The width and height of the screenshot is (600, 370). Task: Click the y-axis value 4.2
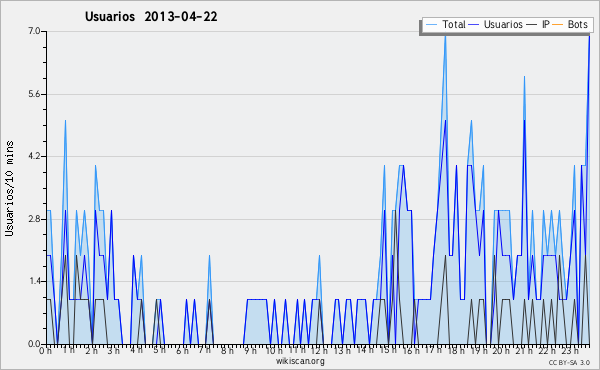34,156
